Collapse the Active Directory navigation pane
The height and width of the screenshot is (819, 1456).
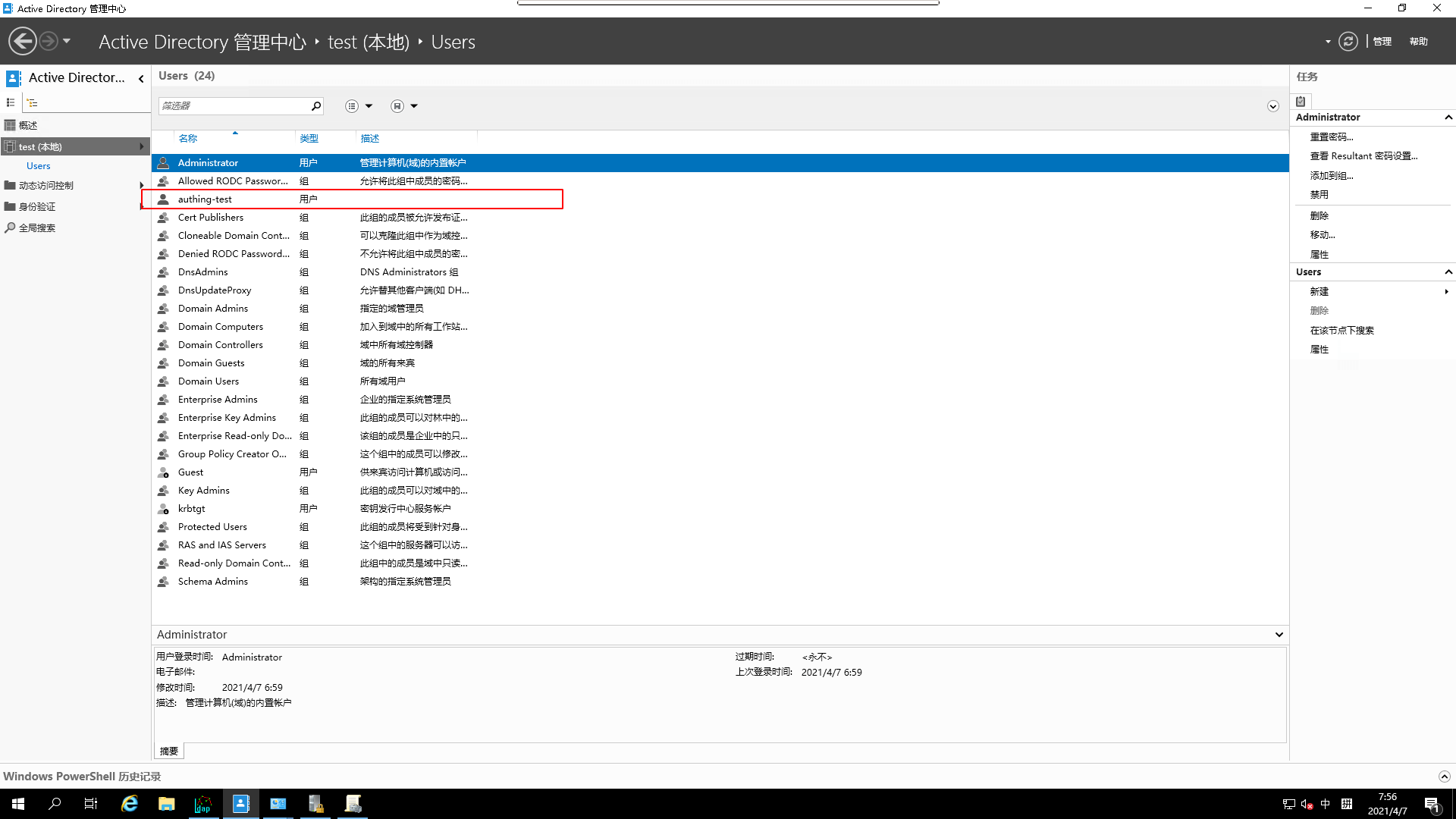pos(141,78)
